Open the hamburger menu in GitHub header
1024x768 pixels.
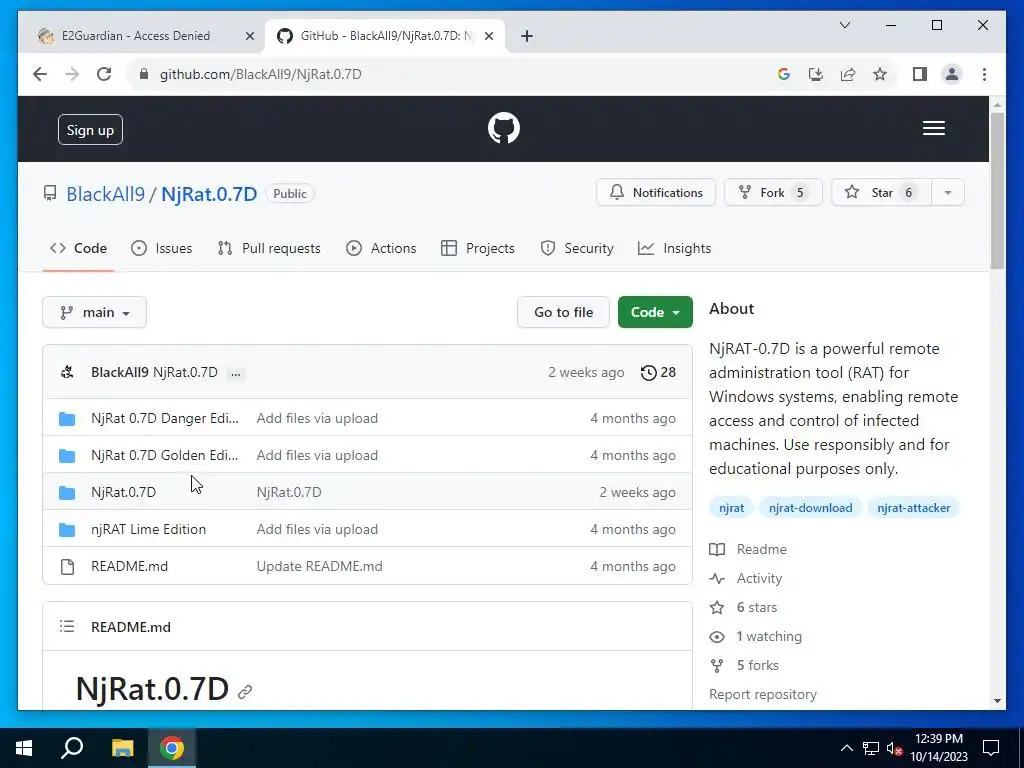click(933, 128)
